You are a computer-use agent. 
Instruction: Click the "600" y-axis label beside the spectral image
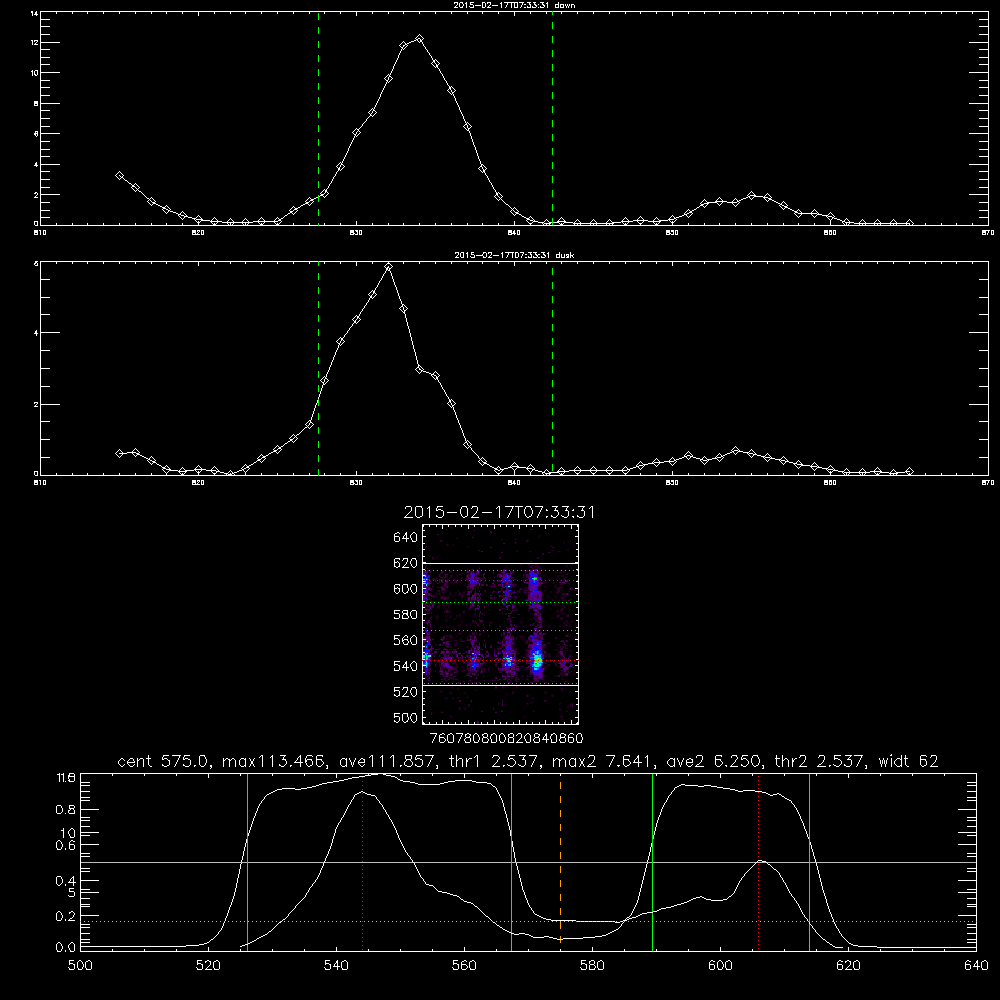point(406,589)
